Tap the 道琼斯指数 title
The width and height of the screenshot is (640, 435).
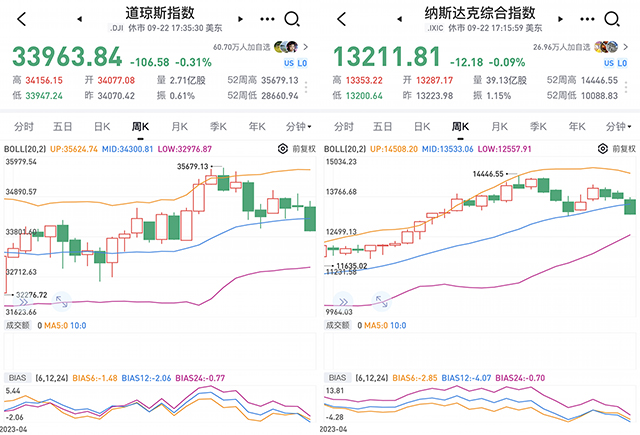click(160, 13)
